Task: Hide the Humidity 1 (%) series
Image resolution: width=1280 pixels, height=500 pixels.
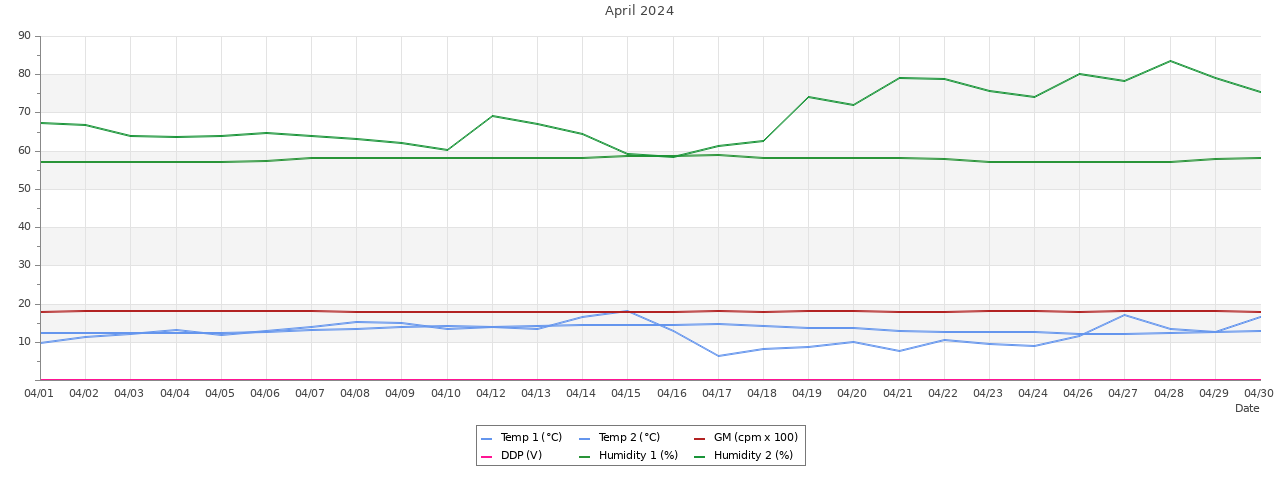Action: (638, 456)
